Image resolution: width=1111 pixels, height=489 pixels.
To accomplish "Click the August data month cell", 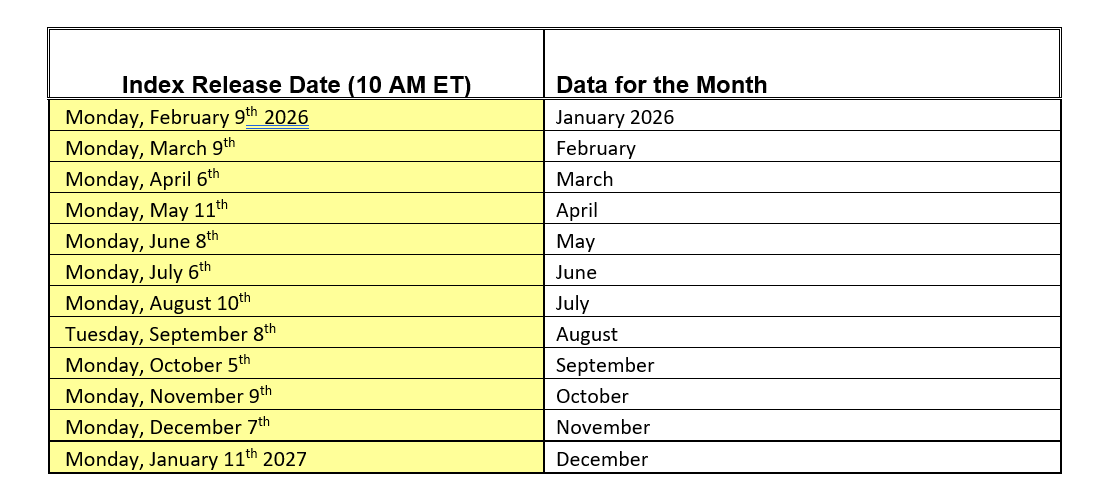I will tap(802, 332).
